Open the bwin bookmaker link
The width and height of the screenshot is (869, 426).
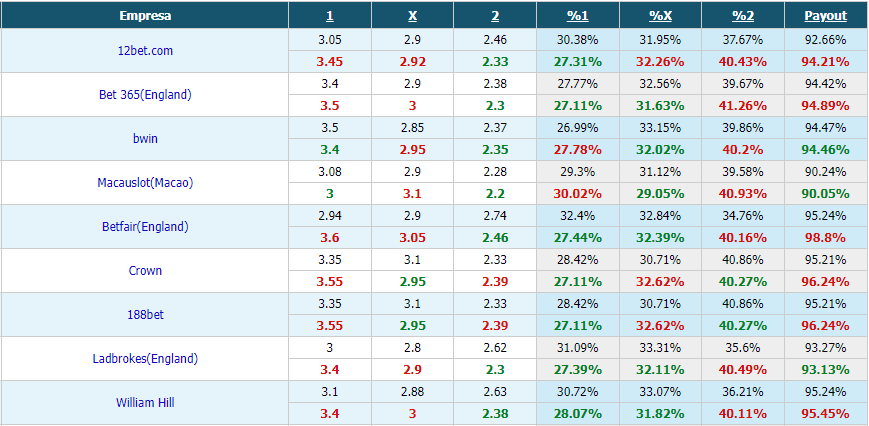tap(145, 138)
